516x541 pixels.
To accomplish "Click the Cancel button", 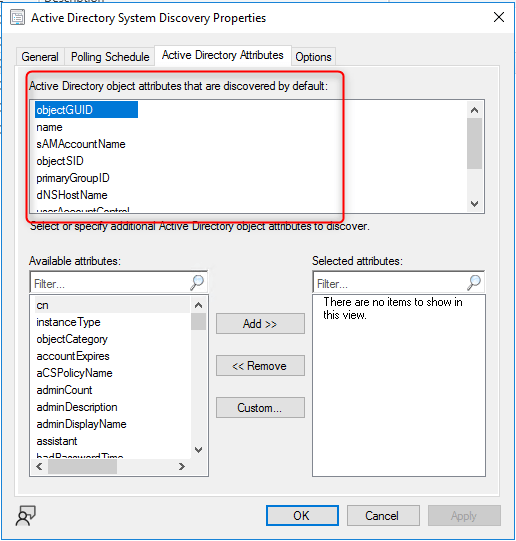I will [383, 516].
